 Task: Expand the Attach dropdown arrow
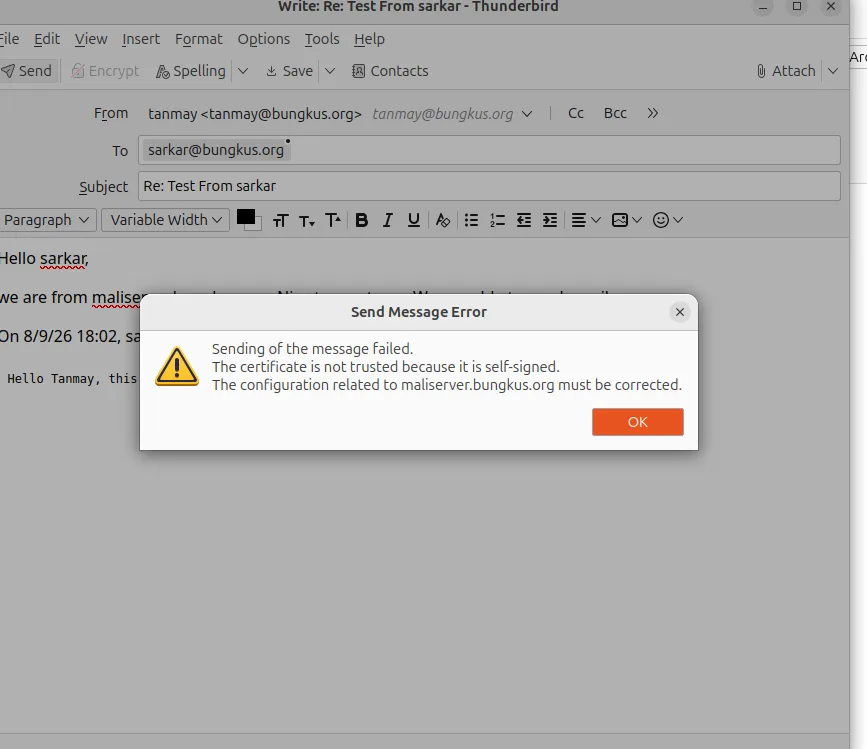coord(833,71)
